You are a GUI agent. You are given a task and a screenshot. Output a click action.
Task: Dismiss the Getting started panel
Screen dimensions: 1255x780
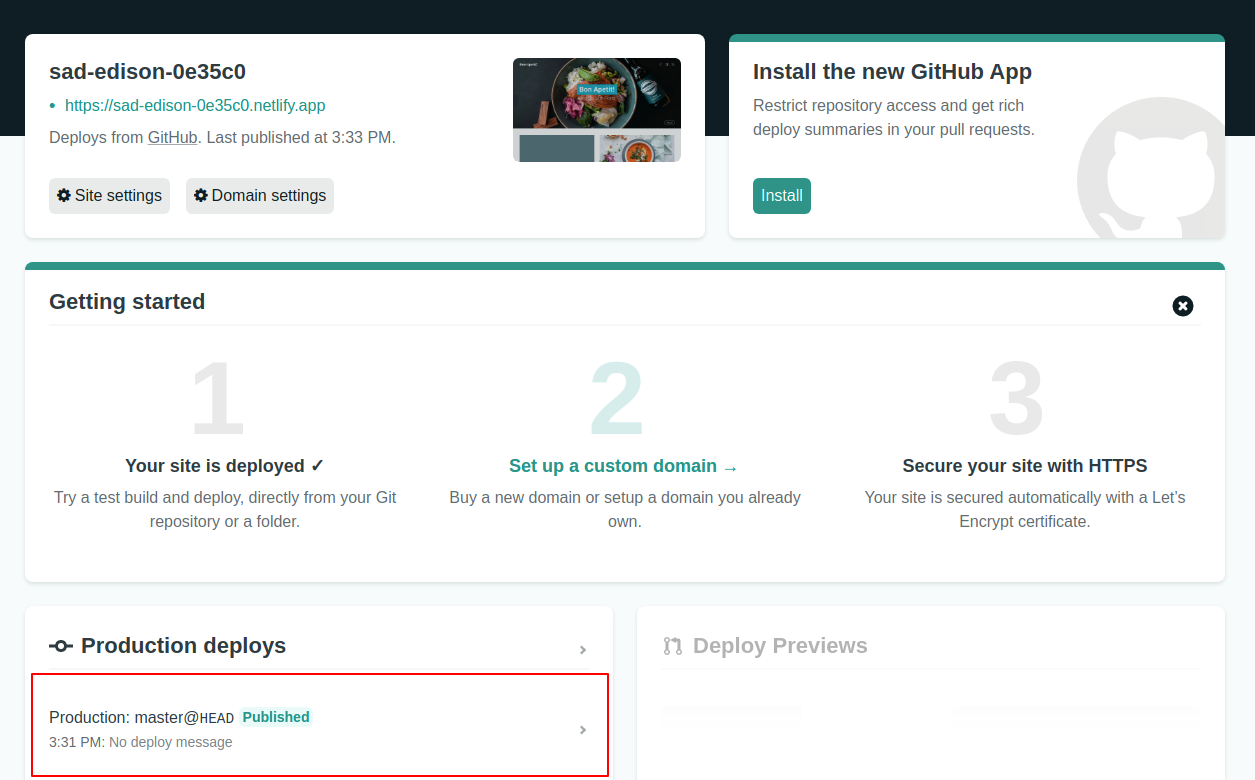pos(1183,306)
